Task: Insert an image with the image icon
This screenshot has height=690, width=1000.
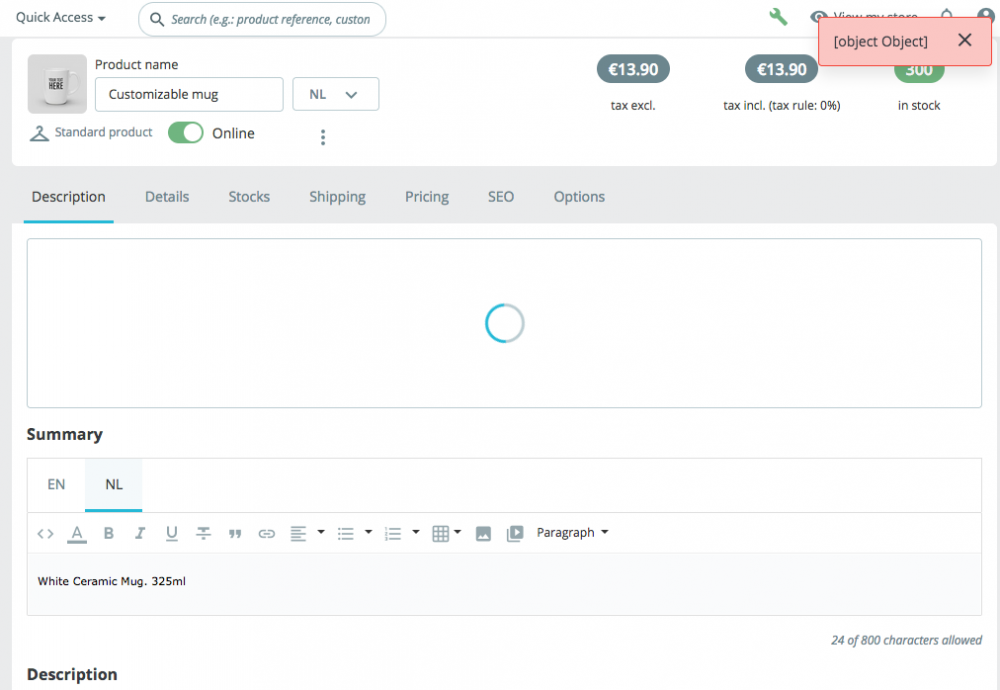Action: point(483,534)
